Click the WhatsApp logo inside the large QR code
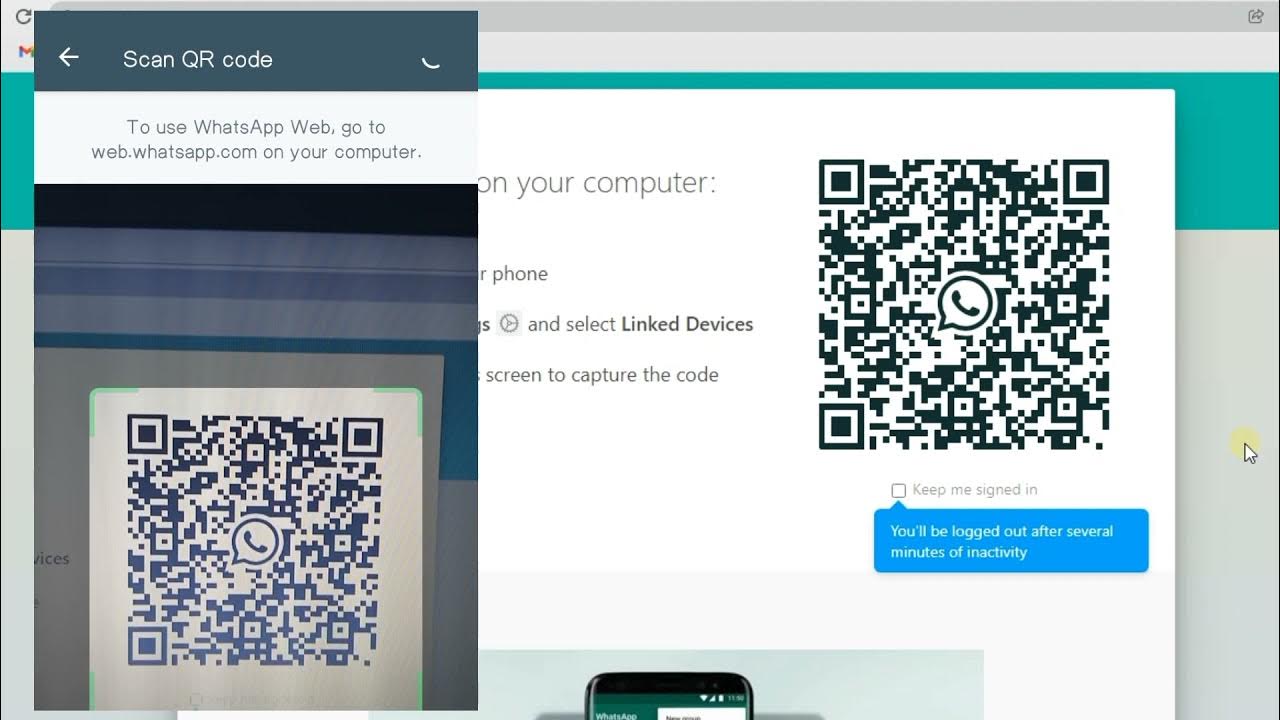Image resolution: width=1280 pixels, height=720 pixels. point(964,304)
